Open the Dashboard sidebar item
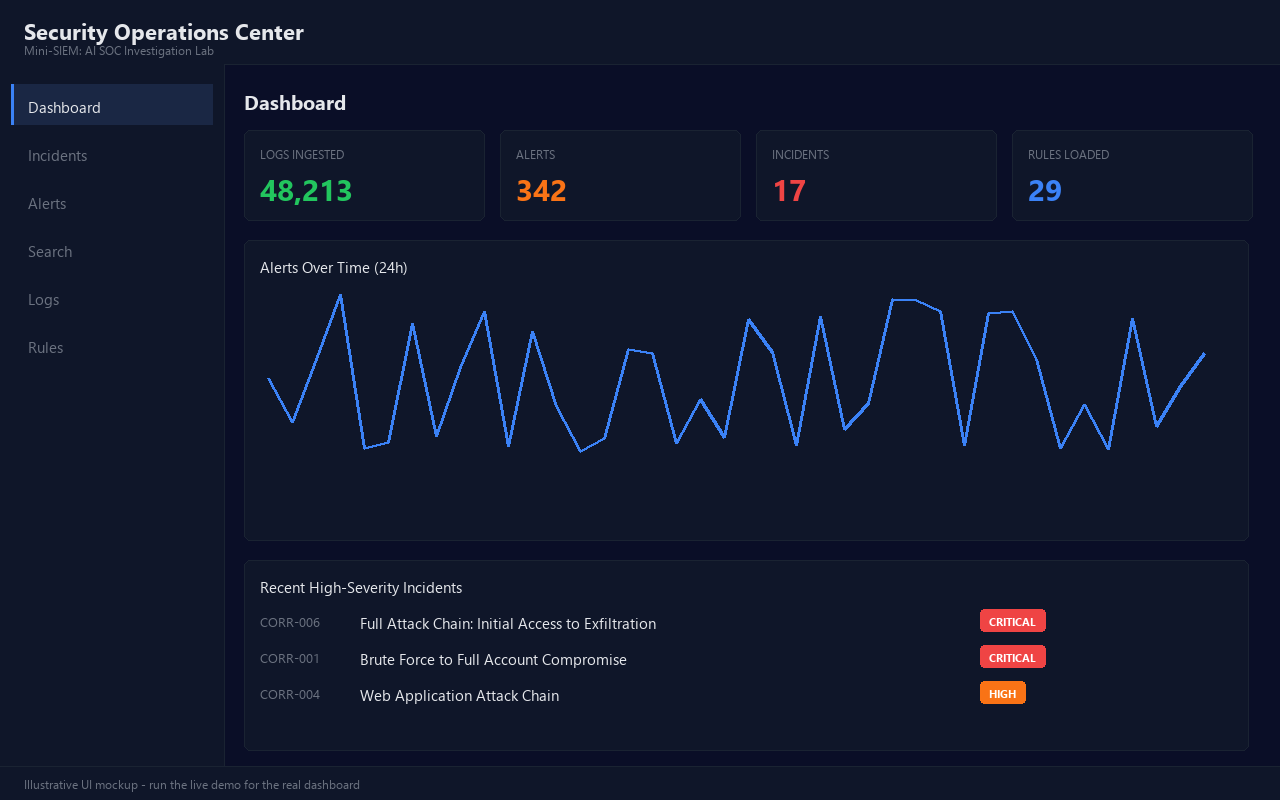Screen dimensions: 1280x800 [112, 105]
